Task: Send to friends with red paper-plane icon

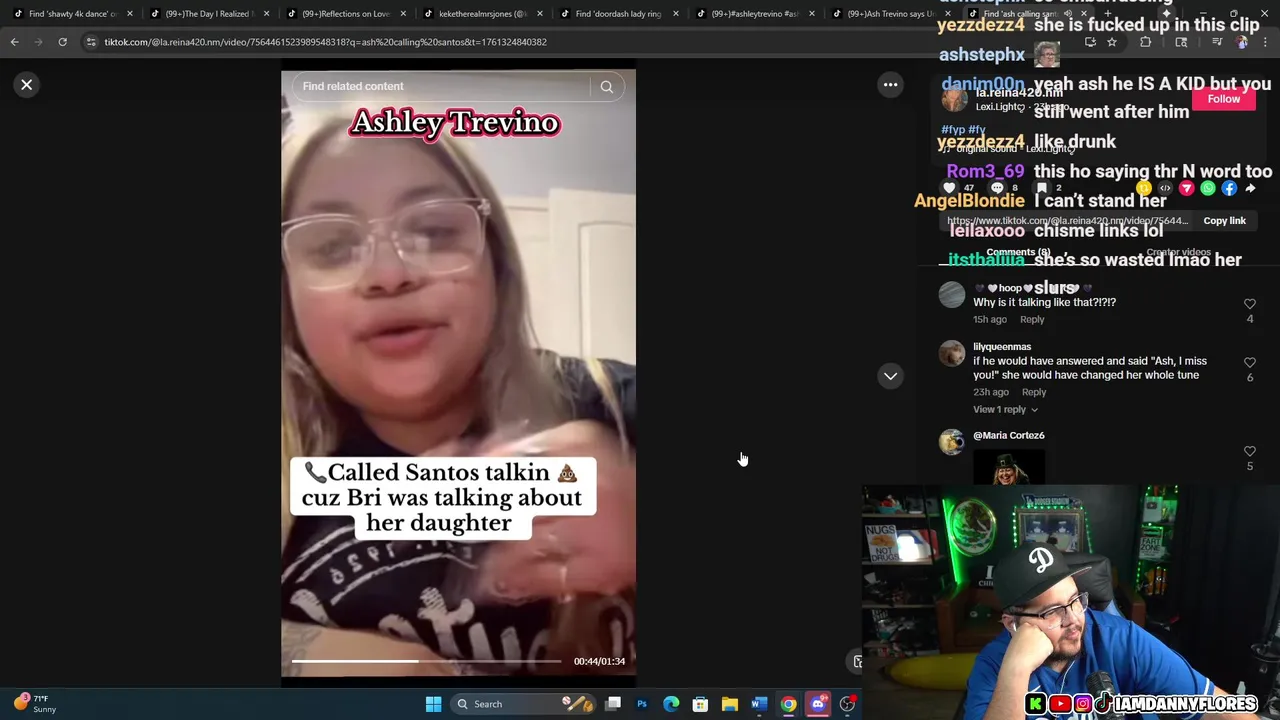Action: click(x=1186, y=188)
